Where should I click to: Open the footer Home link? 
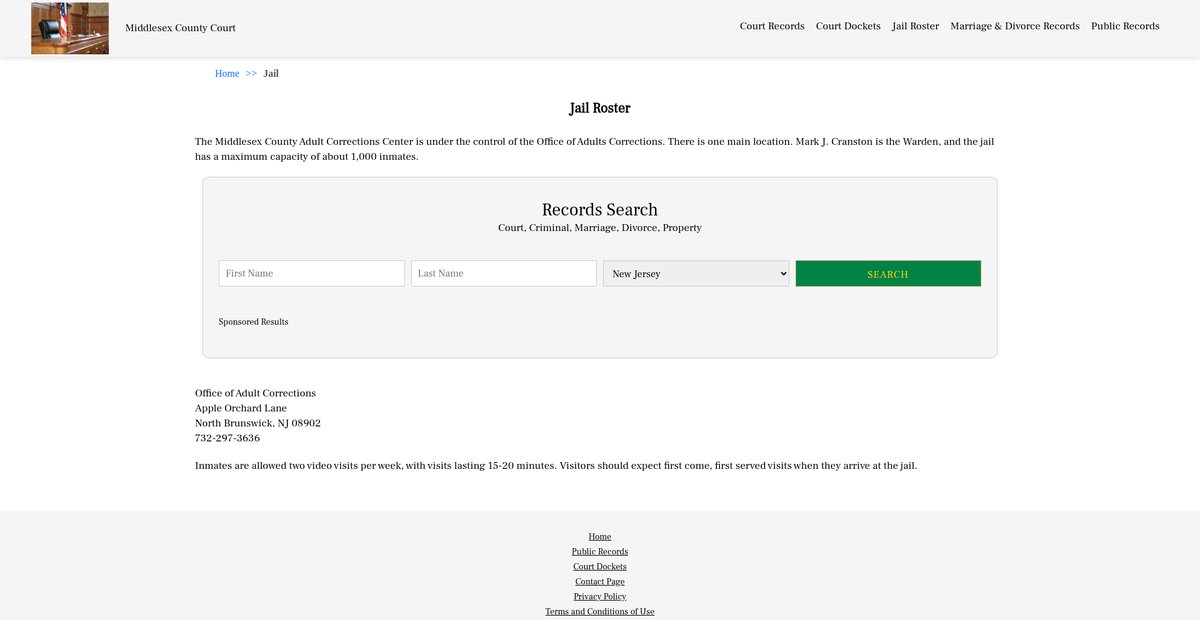[600, 537]
